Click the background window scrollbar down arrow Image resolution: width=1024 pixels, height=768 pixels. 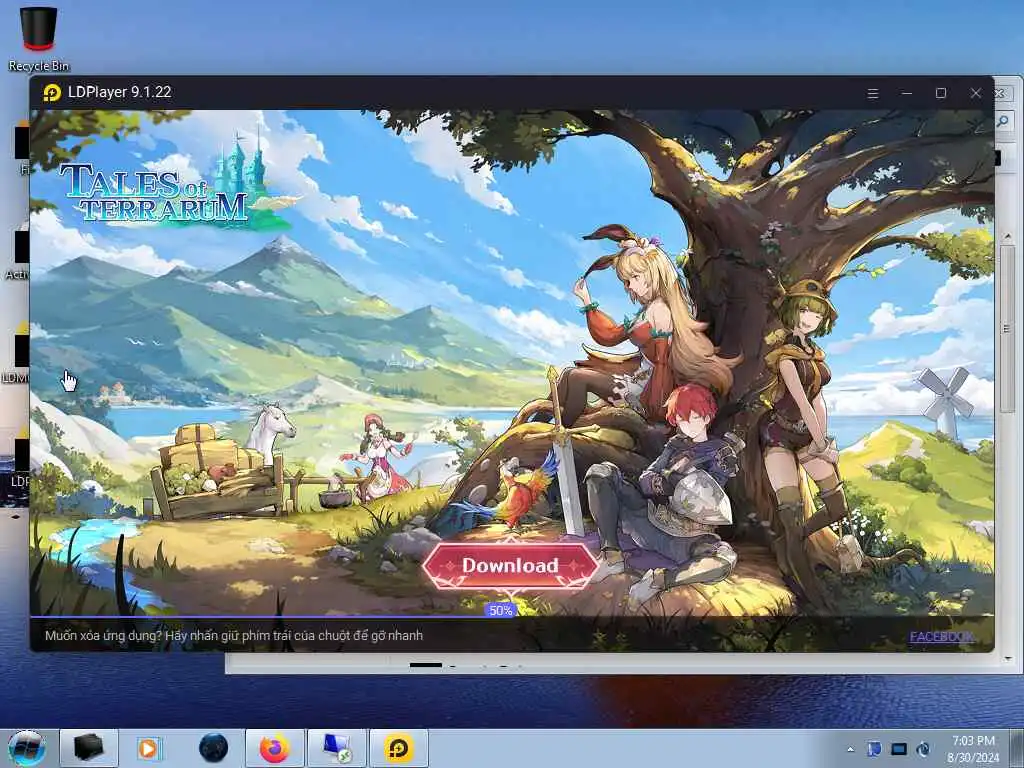pos(1008,658)
